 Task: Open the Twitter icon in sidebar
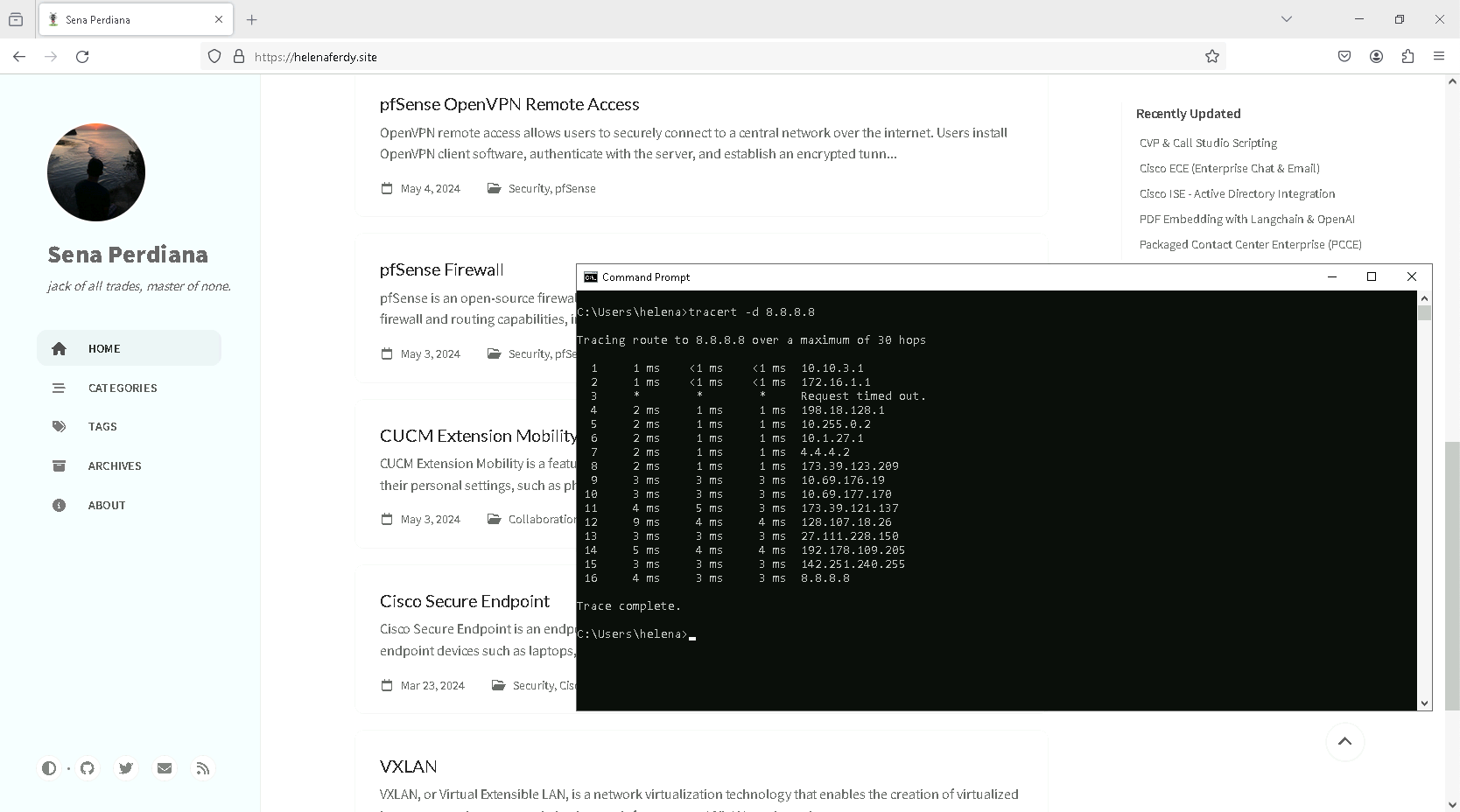pos(126,768)
